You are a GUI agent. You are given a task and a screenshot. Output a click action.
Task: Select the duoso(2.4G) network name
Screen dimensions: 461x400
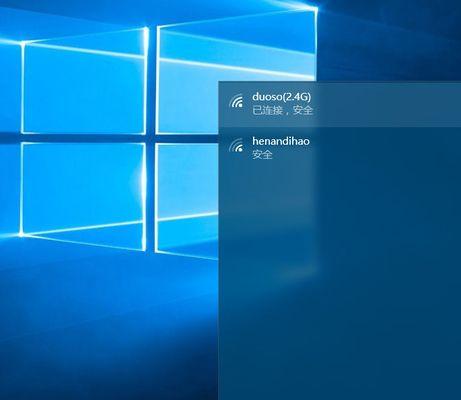coord(281,97)
